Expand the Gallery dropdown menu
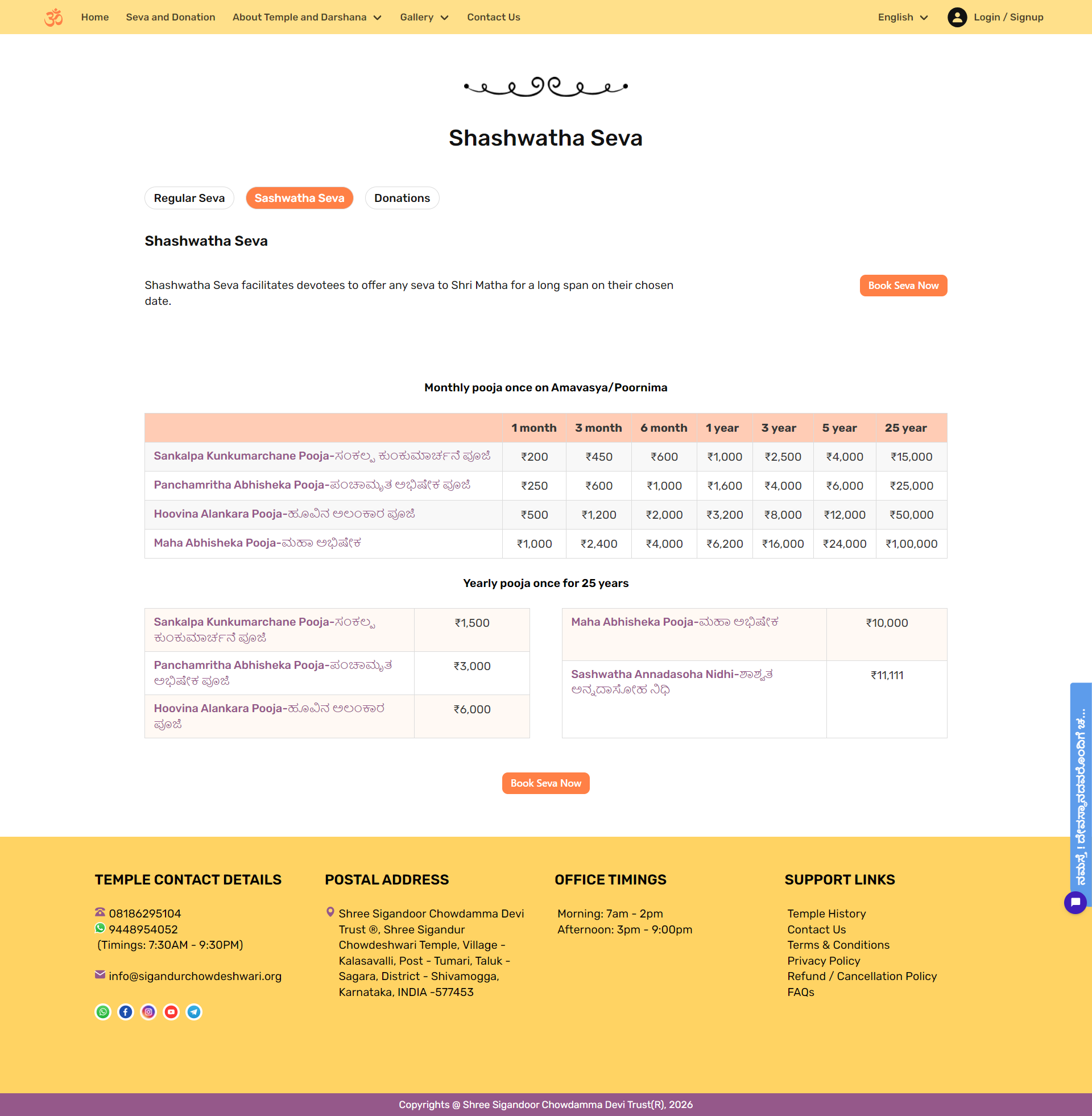This screenshot has height=1116, width=1092. coord(424,17)
